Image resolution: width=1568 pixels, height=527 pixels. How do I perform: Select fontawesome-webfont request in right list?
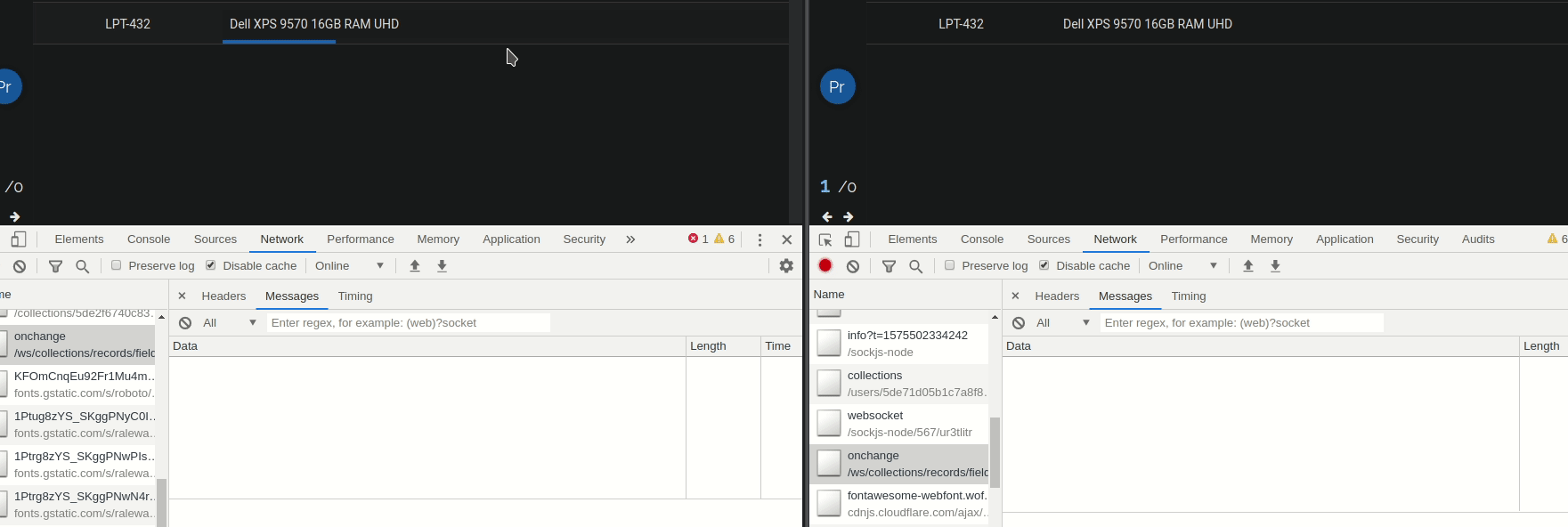tap(899, 504)
